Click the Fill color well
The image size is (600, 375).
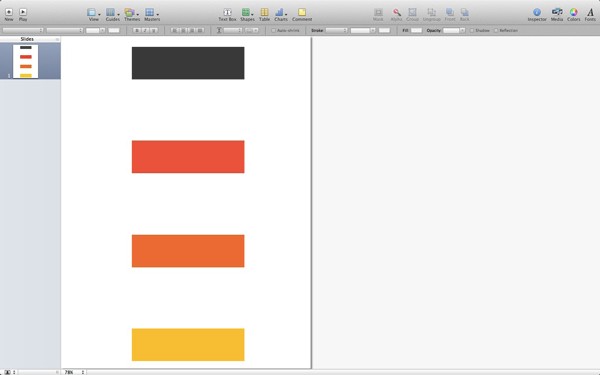(416, 30)
